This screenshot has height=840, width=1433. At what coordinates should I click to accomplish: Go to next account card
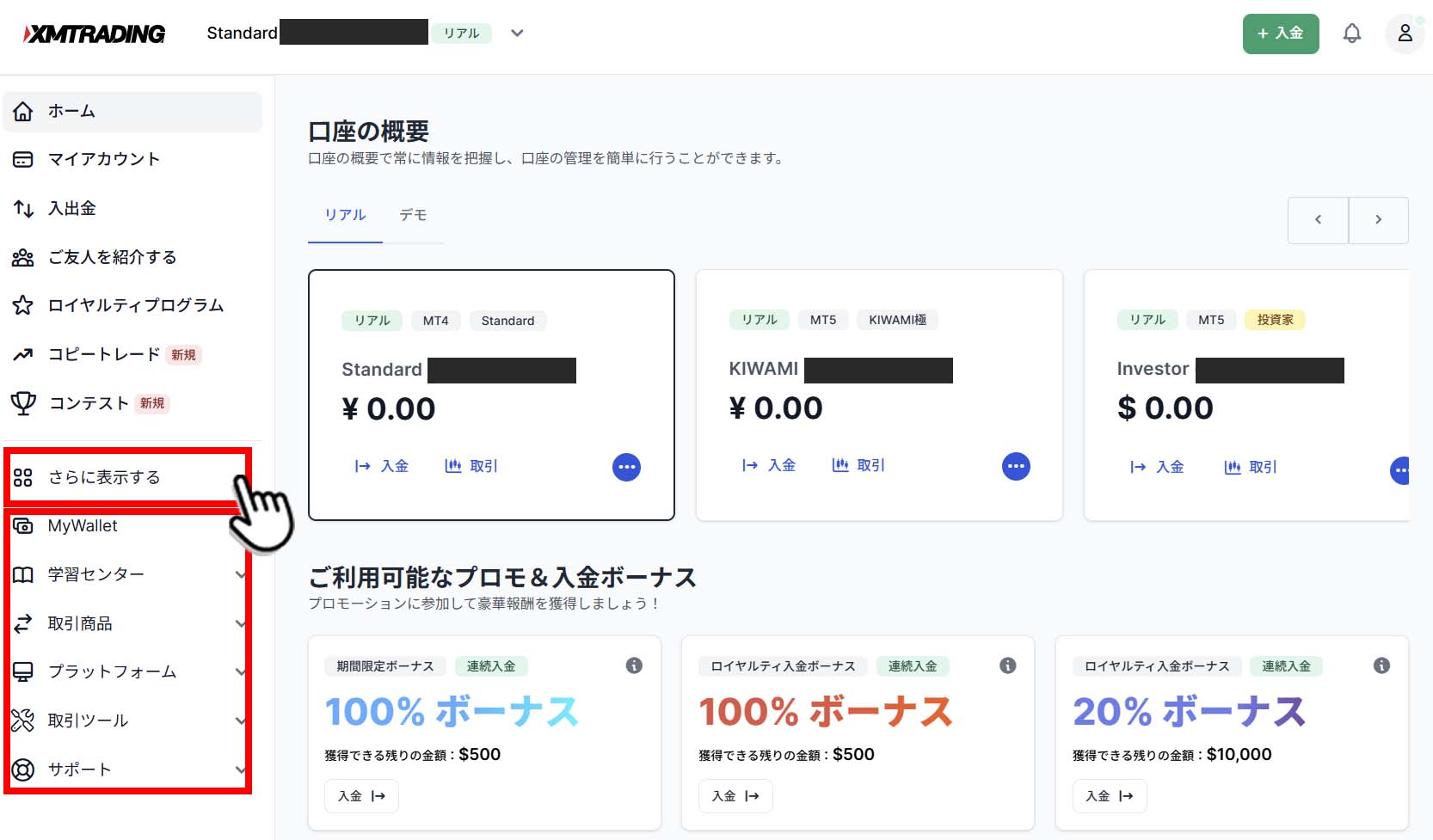point(1378,220)
